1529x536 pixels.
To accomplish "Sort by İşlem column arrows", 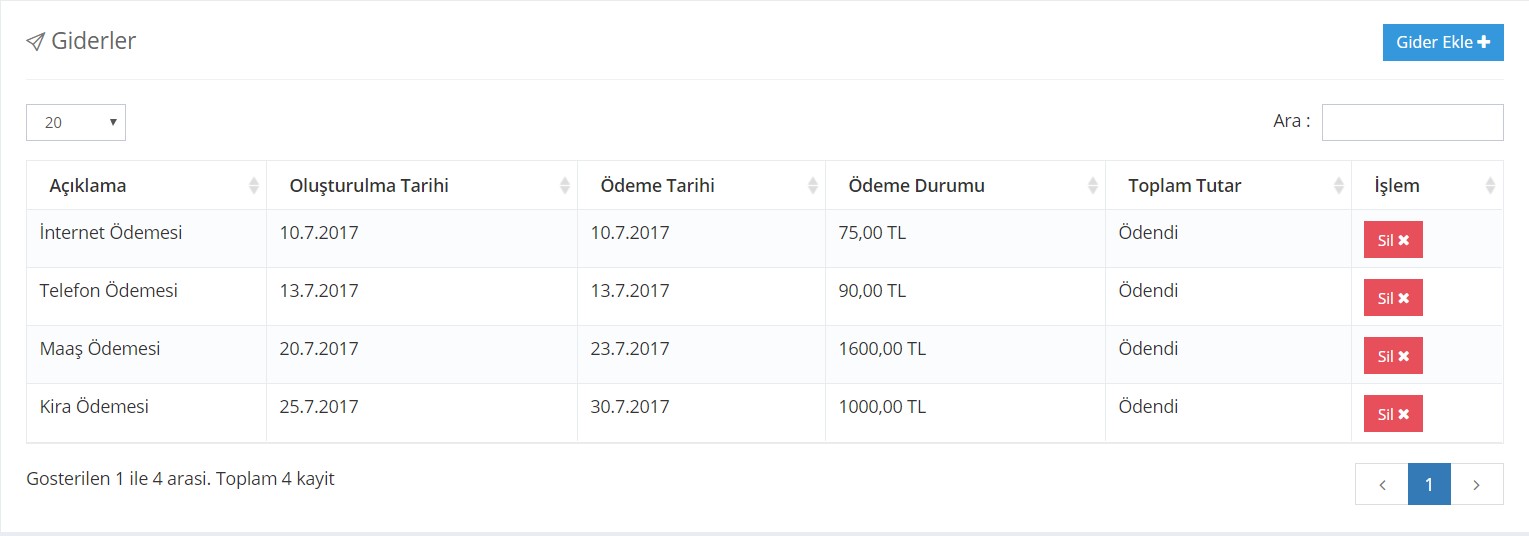I will click(x=1490, y=186).
